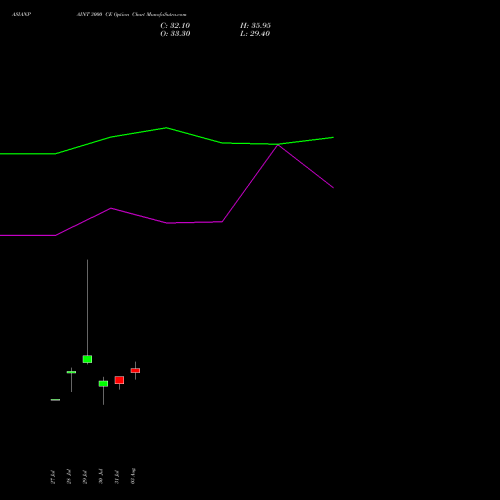Click the close value C: 32.10
The image size is (500, 500).
pos(175,26)
